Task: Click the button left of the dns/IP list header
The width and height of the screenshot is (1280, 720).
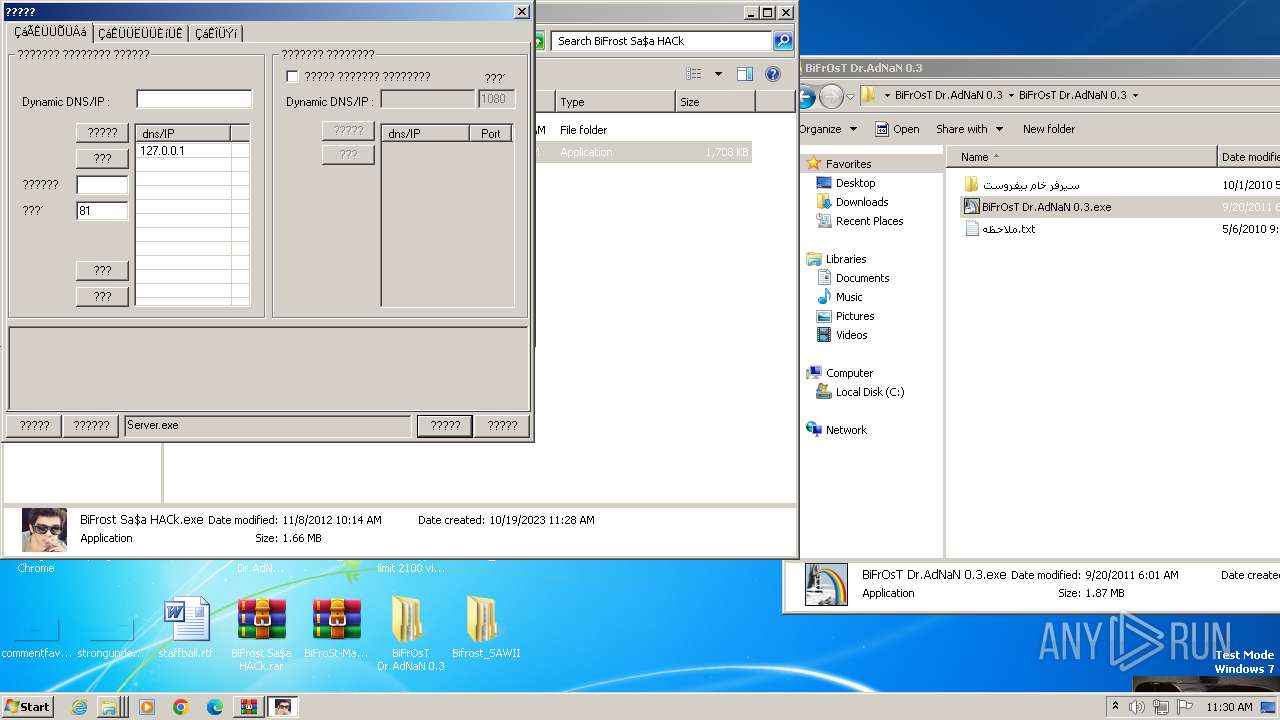Action: [x=102, y=133]
